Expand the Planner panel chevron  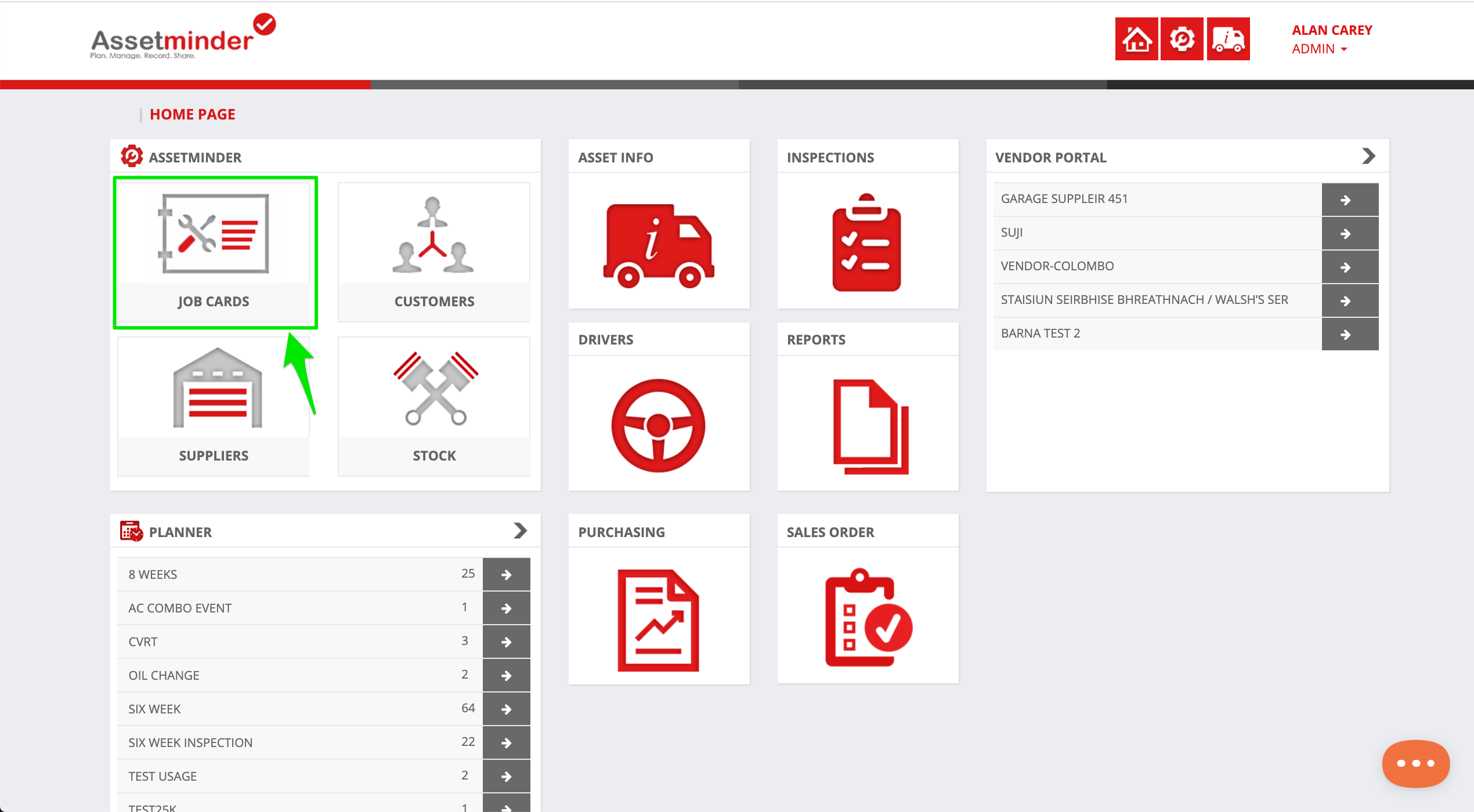(x=520, y=531)
